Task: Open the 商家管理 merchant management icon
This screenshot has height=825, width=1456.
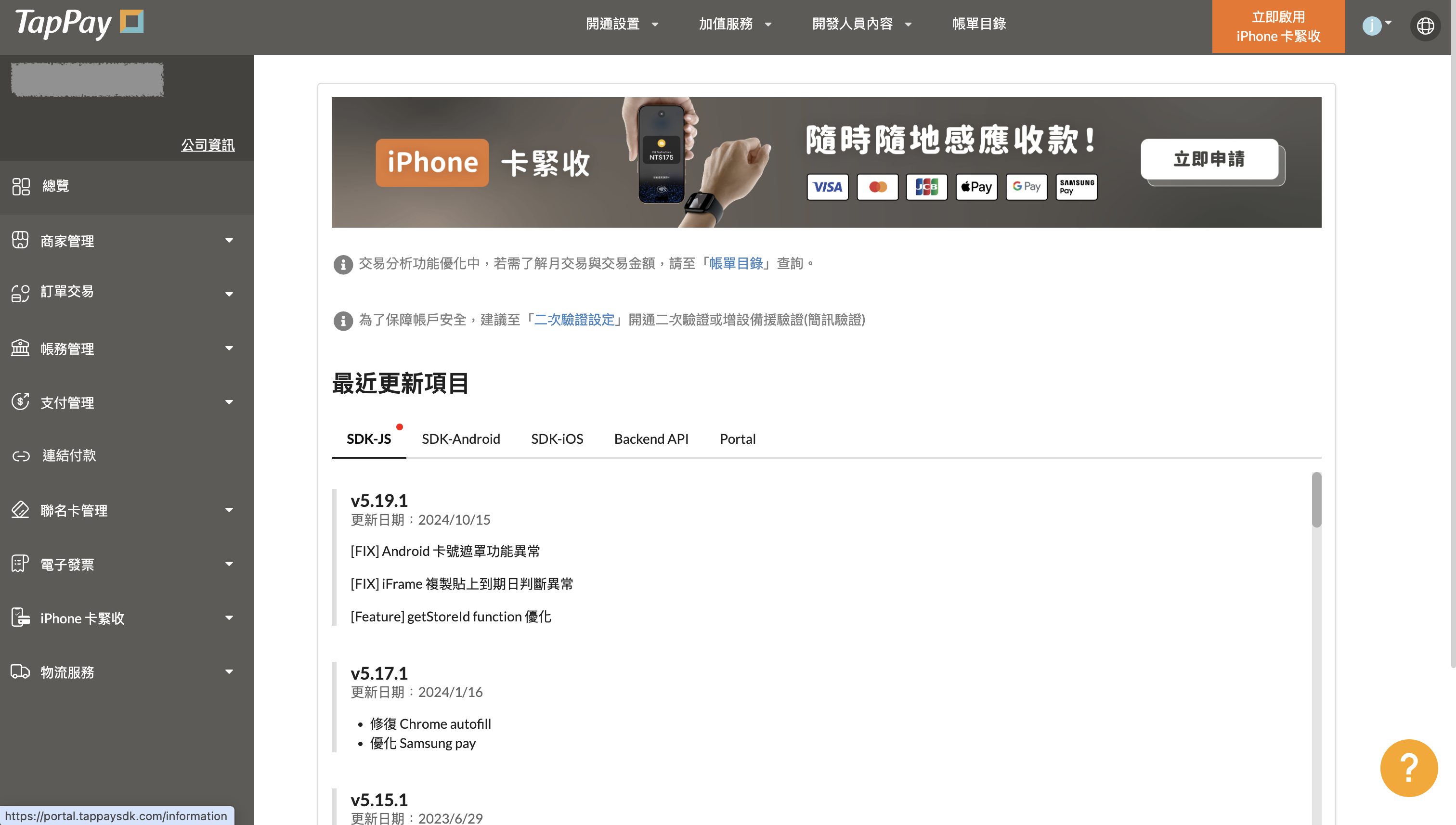Action: point(20,240)
